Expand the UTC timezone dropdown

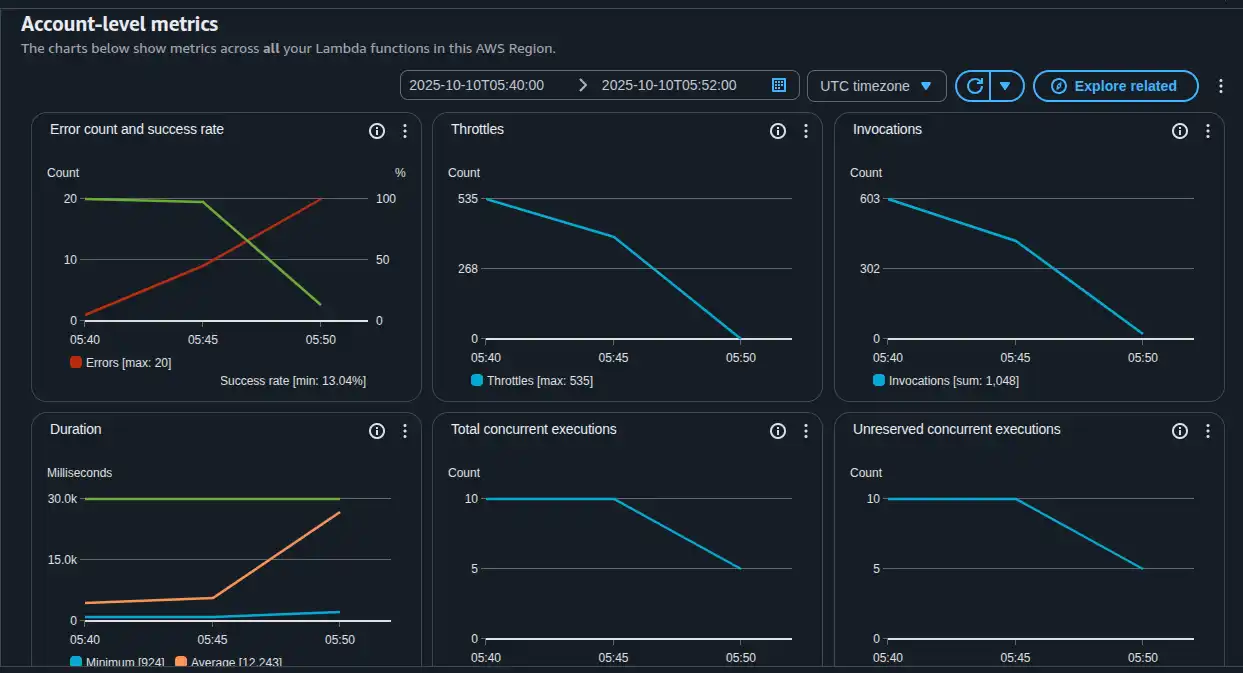click(876, 86)
